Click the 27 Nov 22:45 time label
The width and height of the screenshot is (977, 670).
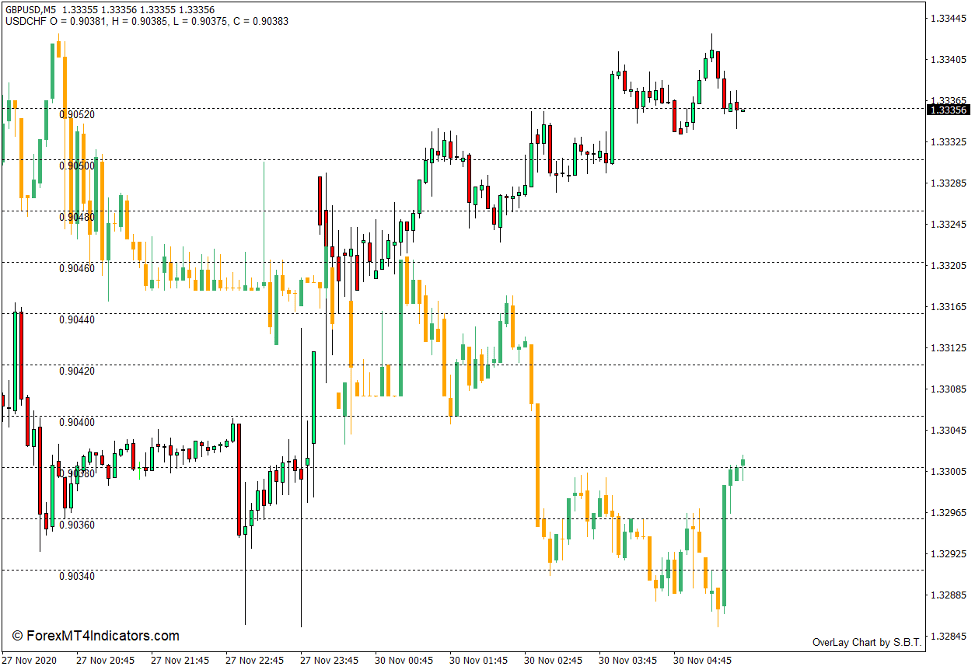pyautogui.click(x=256, y=658)
